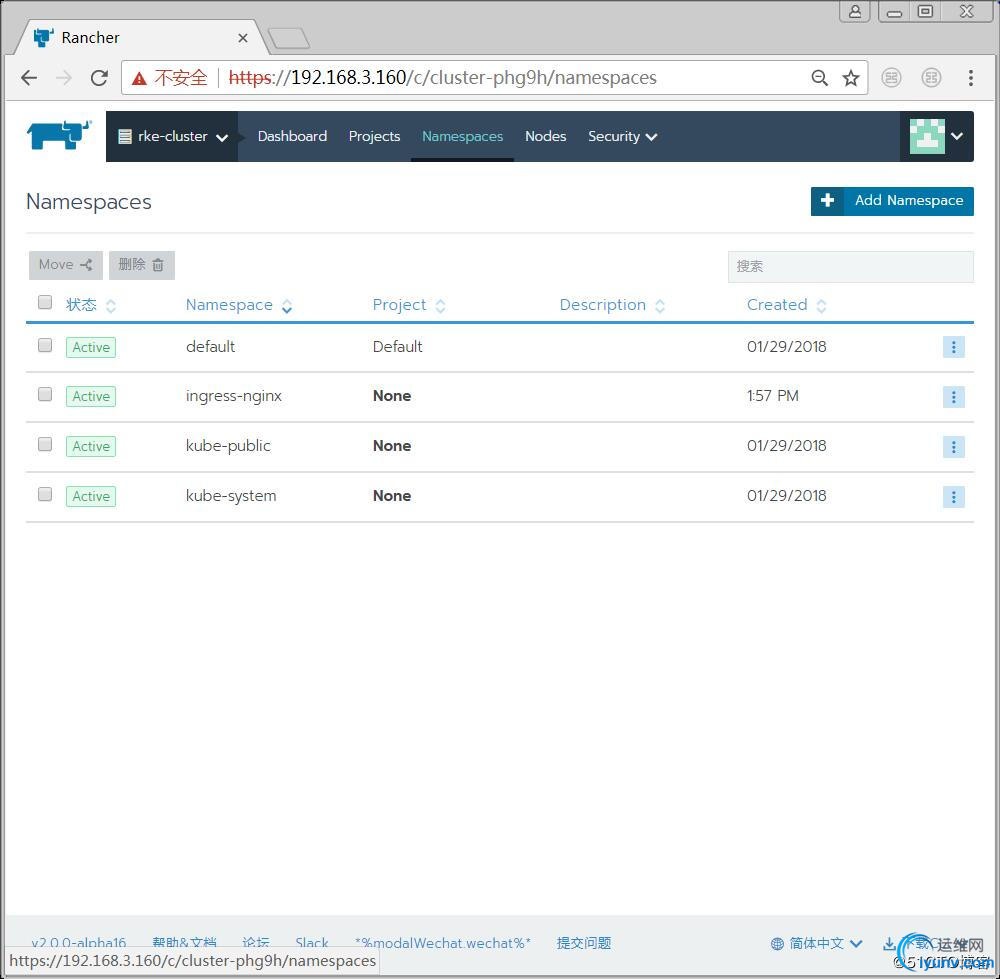
Task: Select the Namespaces tab
Action: click(x=462, y=136)
